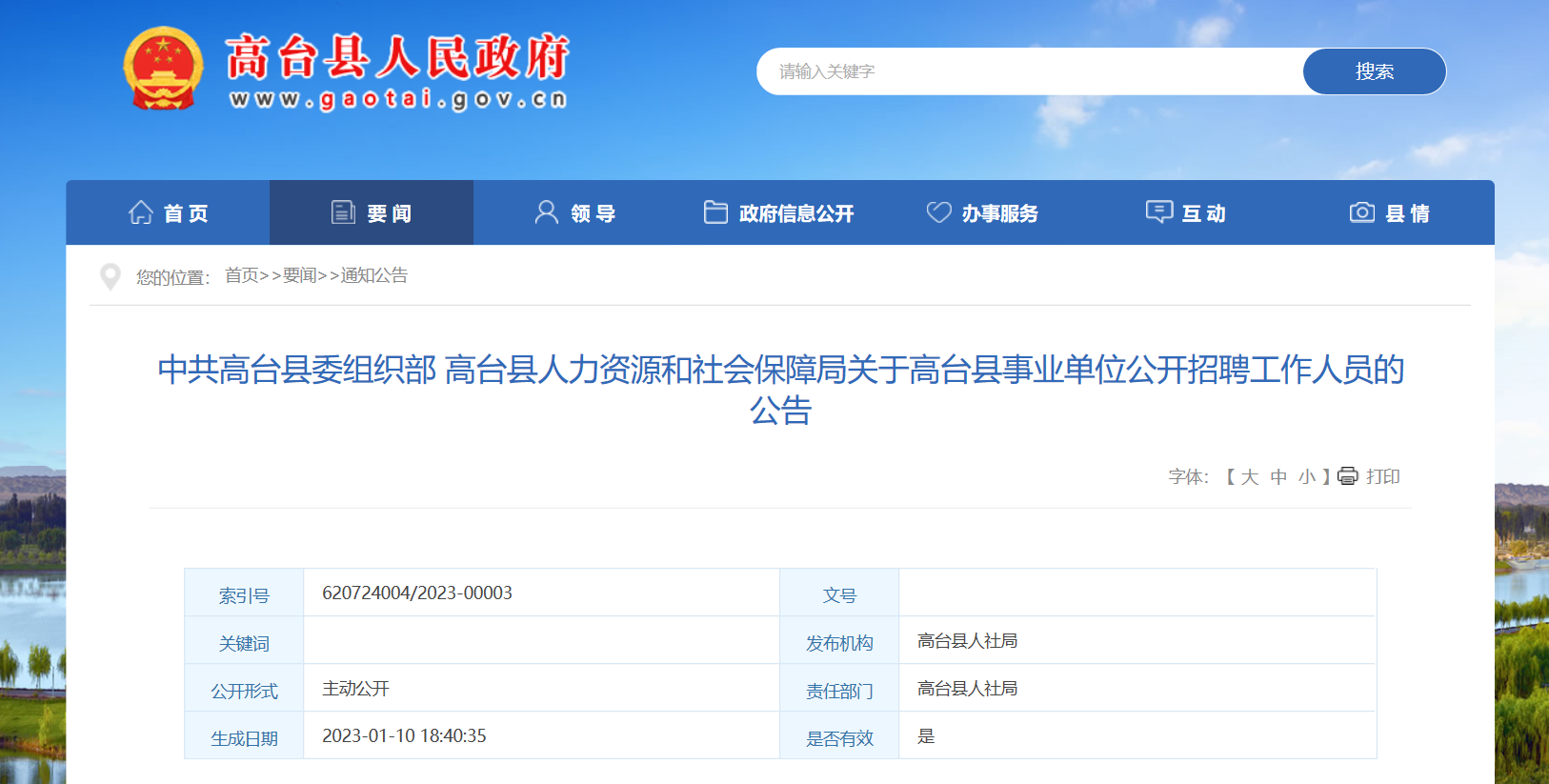Click the printer icon
Screen dimensions: 1549x784
(1348, 476)
